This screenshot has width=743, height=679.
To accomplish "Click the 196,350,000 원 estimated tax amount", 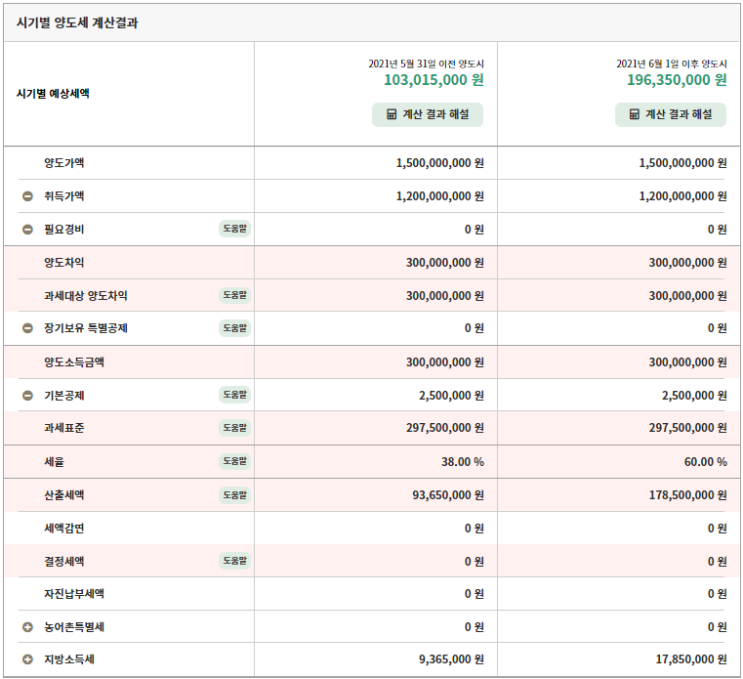I will point(677,80).
